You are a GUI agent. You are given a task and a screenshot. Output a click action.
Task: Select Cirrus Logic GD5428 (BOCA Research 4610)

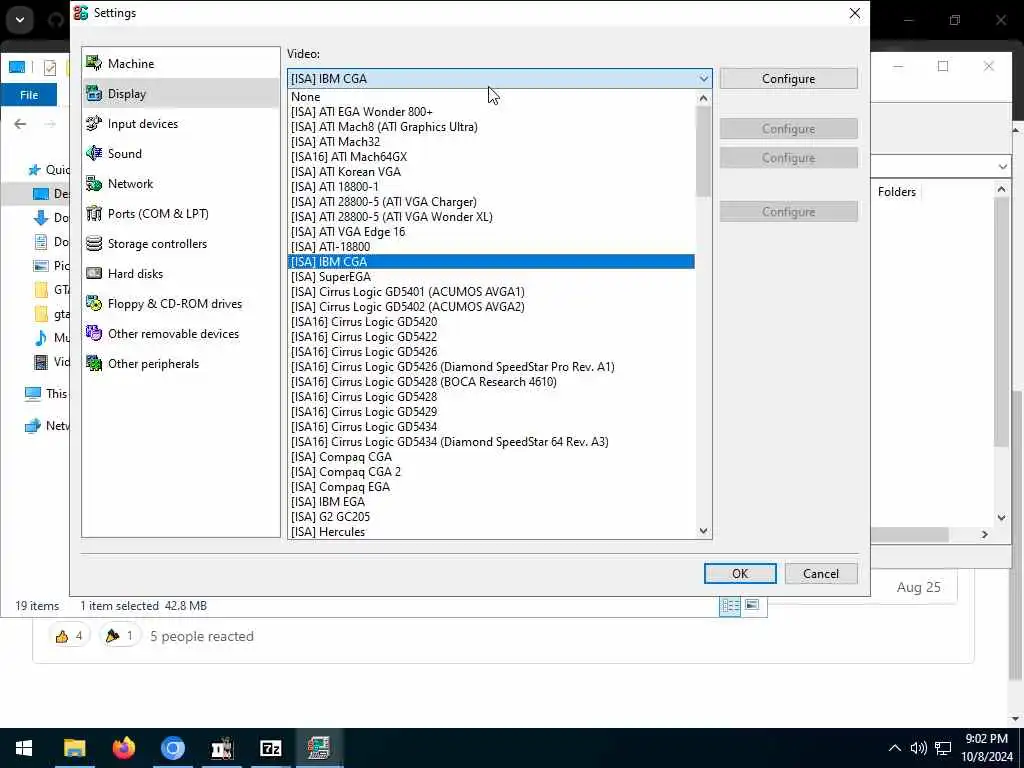pos(491,382)
